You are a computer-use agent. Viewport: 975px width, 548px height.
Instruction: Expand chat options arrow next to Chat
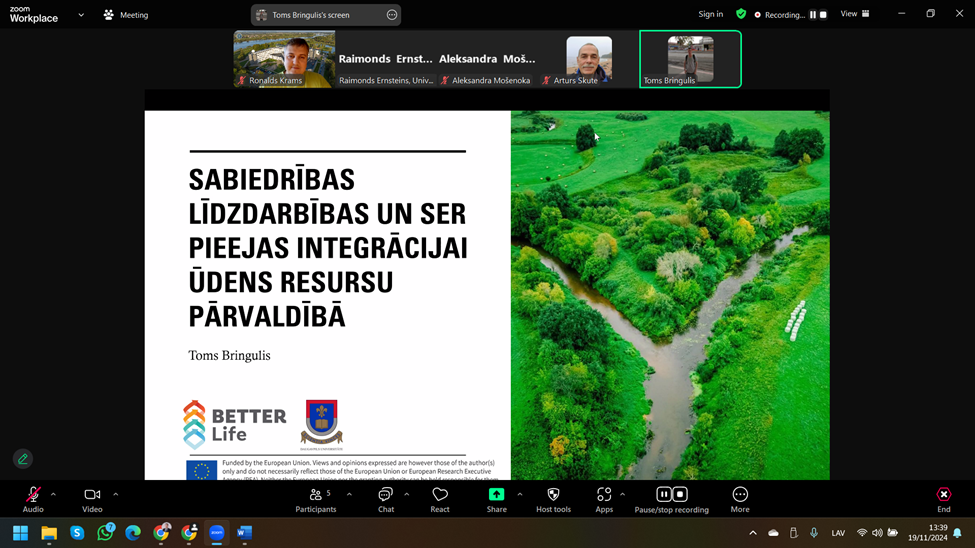[x=407, y=495]
